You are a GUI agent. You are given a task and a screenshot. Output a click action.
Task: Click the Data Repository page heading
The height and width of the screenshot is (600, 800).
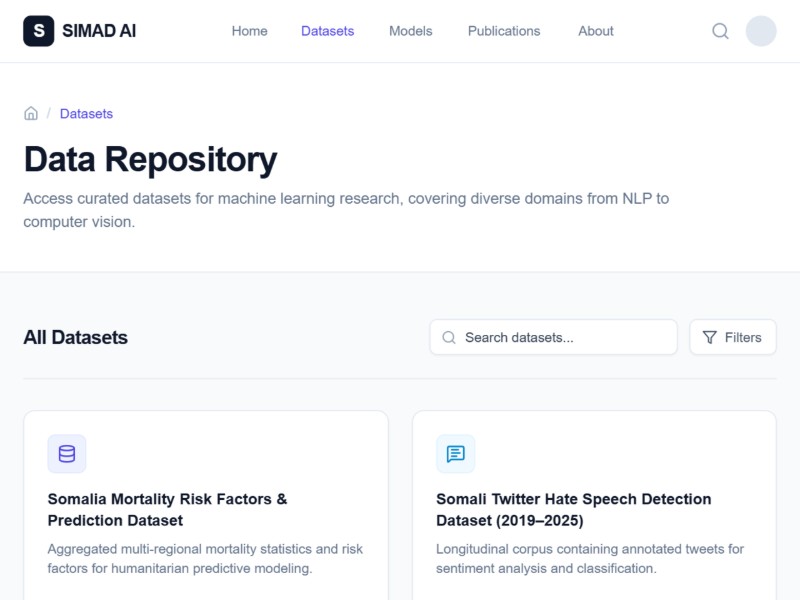[151, 160]
